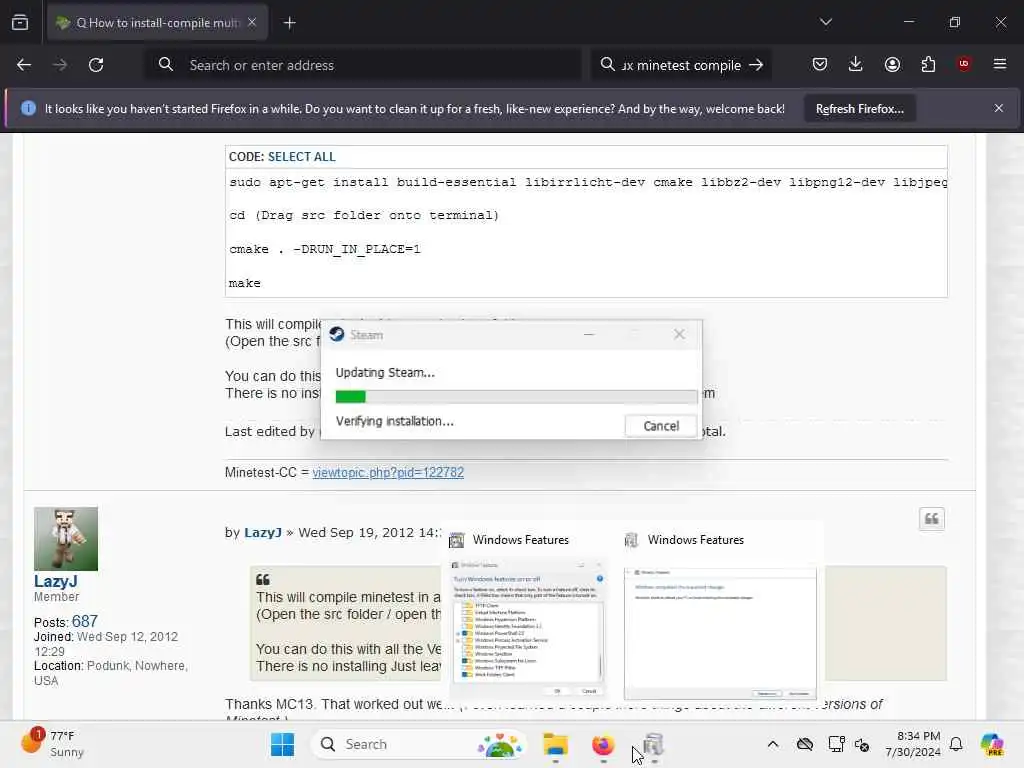
Task: Open the Windows Start menu
Action: pos(283,744)
